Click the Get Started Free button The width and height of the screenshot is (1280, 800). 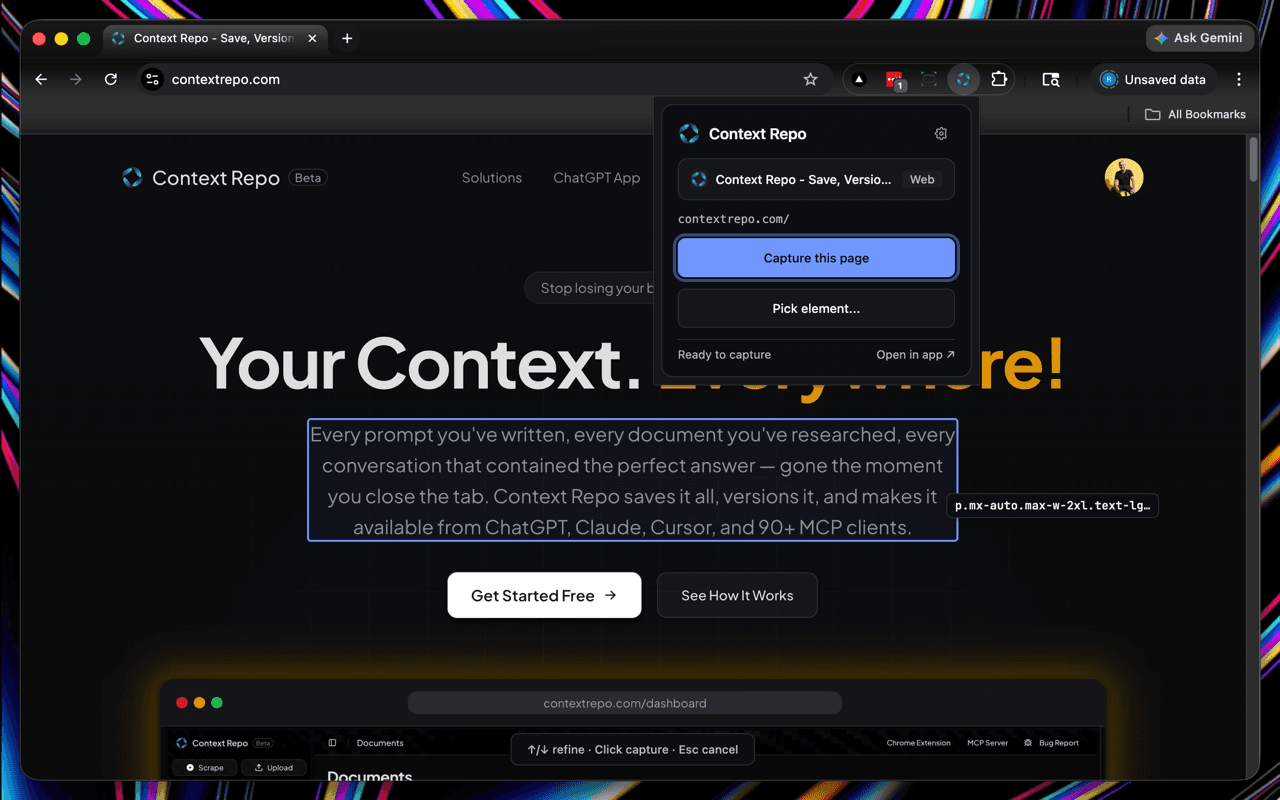coord(544,595)
